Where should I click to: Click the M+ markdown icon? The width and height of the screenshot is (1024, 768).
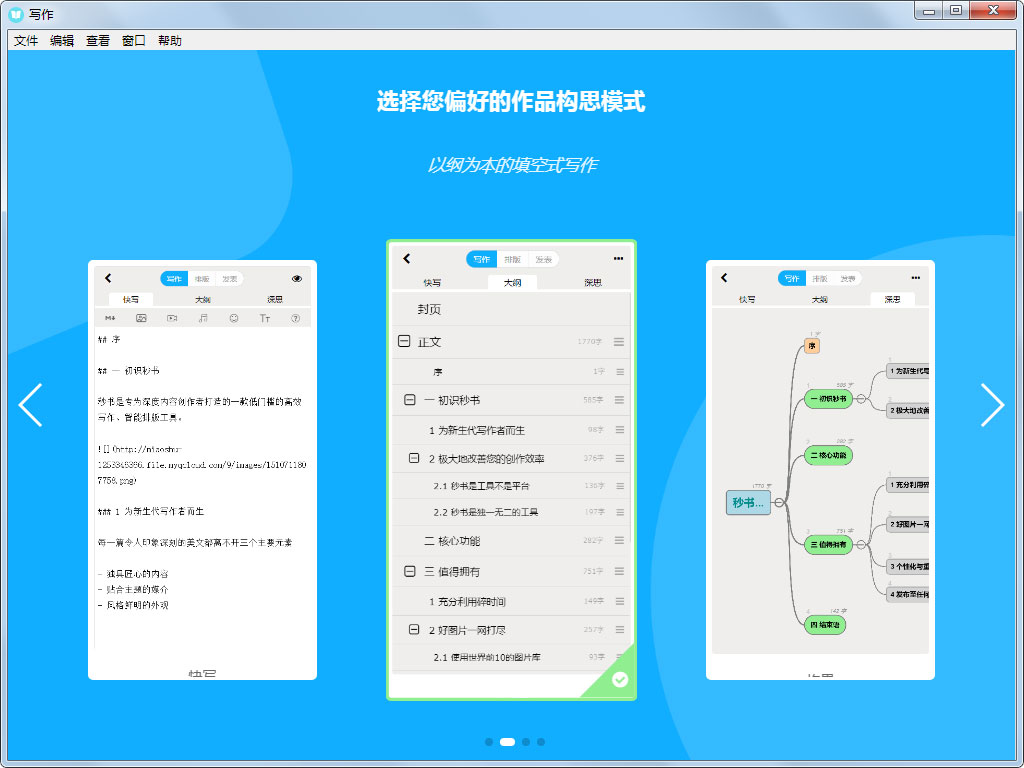110,318
